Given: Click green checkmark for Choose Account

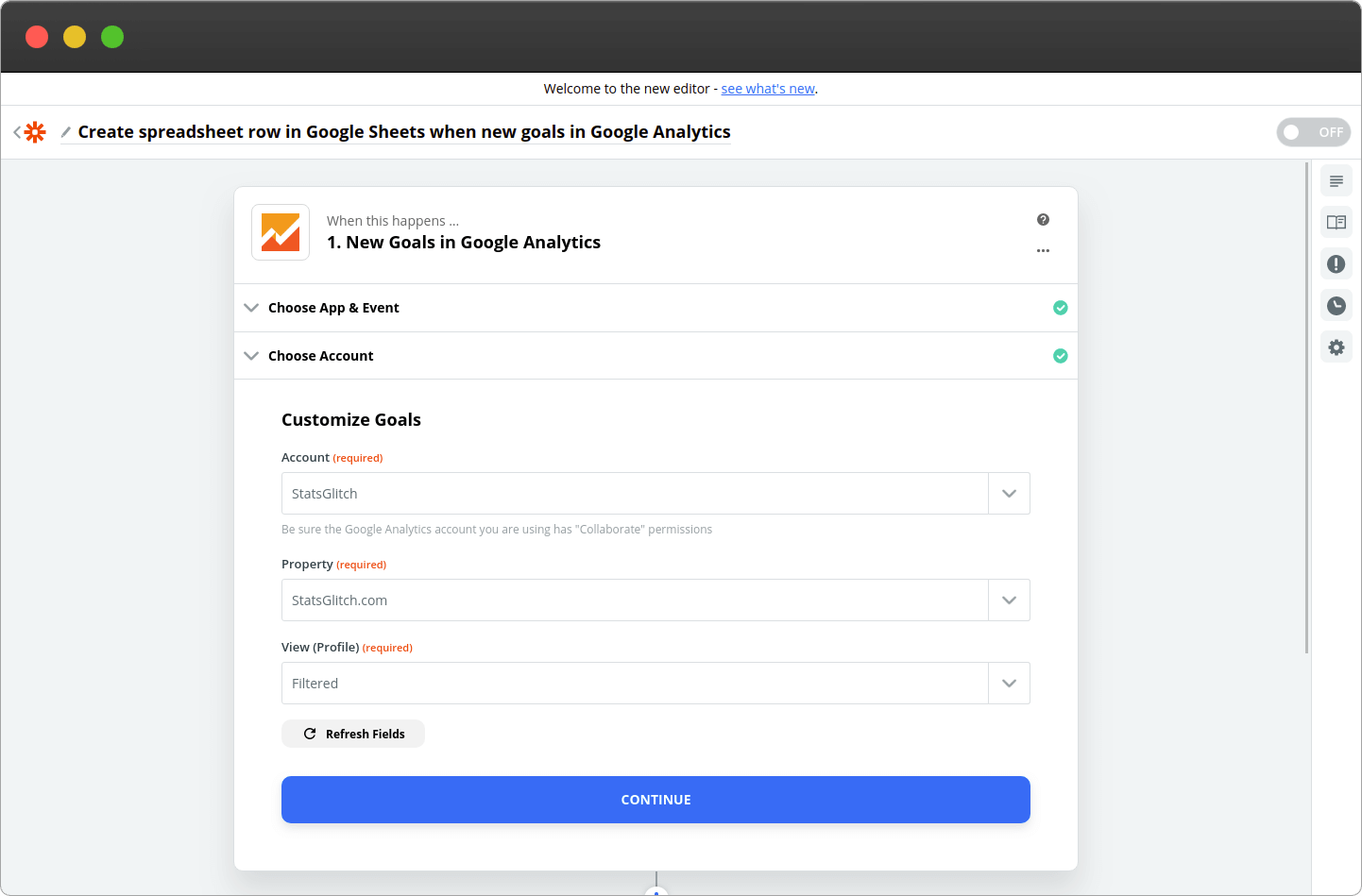Looking at the screenshot, I should (x=1061, y=356).
